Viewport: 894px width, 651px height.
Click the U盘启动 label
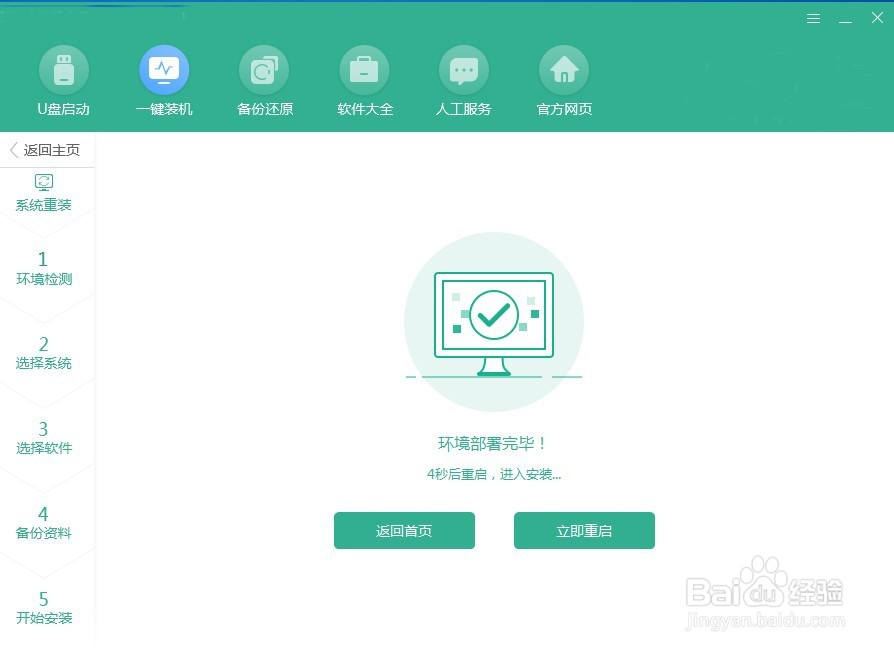(64, 109)
